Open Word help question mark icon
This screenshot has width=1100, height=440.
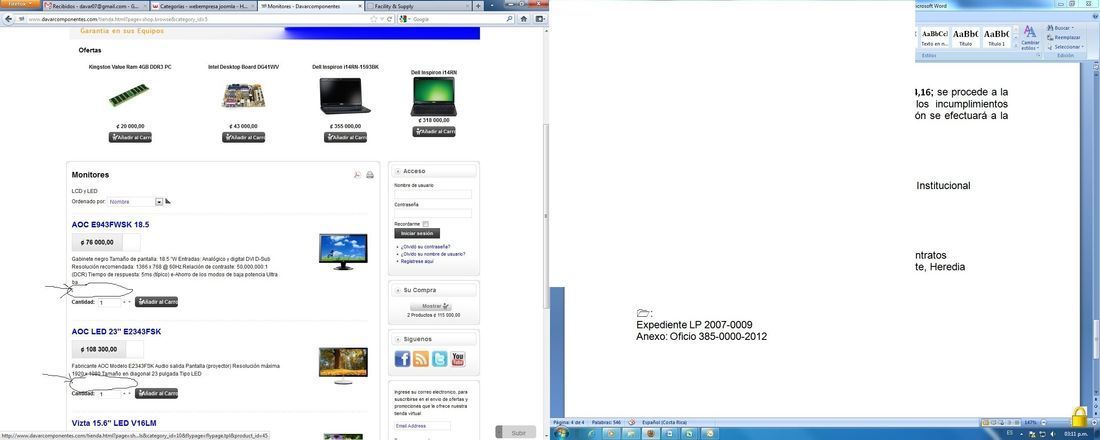[1095, 17]
